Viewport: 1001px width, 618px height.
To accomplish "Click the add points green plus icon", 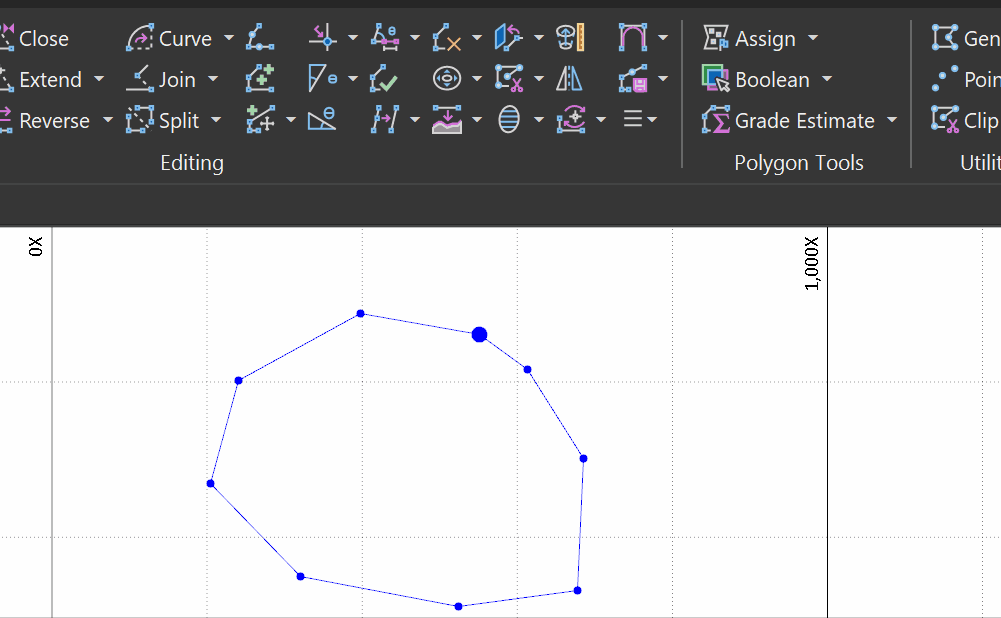I will (260, 79).
